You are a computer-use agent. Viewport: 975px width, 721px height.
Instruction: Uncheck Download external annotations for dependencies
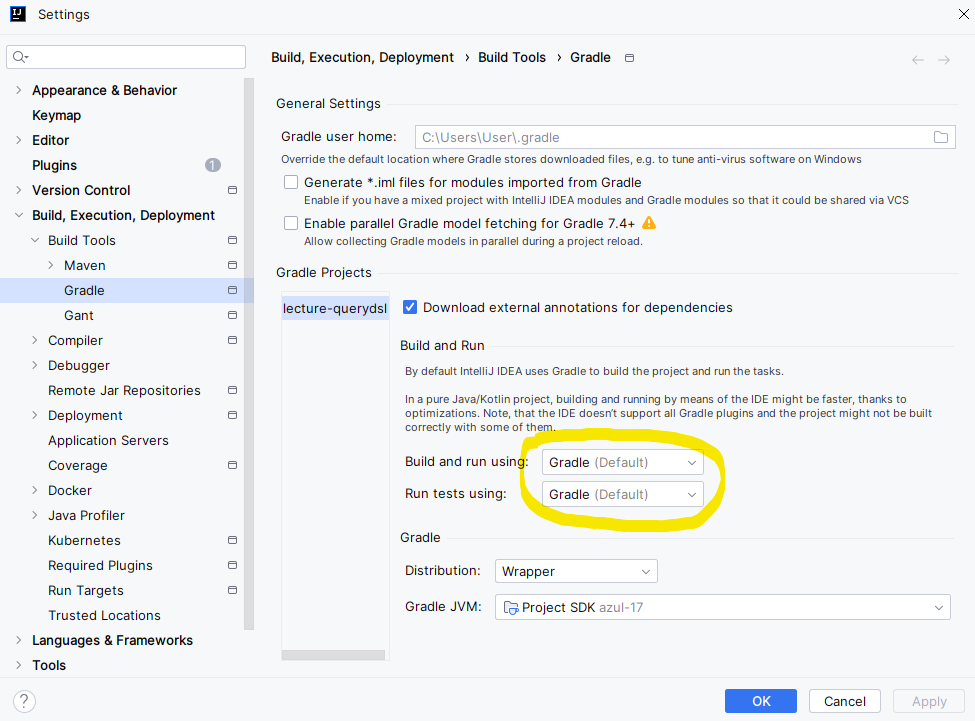click(410, 307)
